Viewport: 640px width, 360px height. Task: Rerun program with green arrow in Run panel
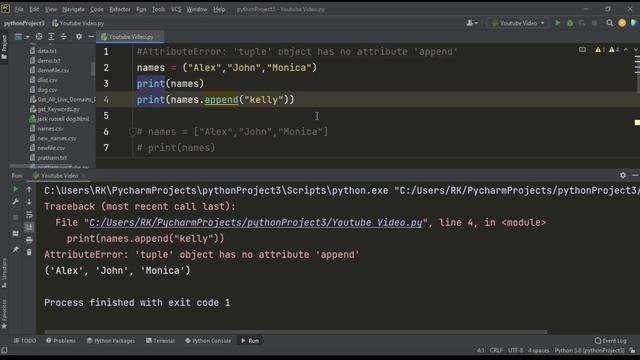pyautogui.click(x=16, y=189)
